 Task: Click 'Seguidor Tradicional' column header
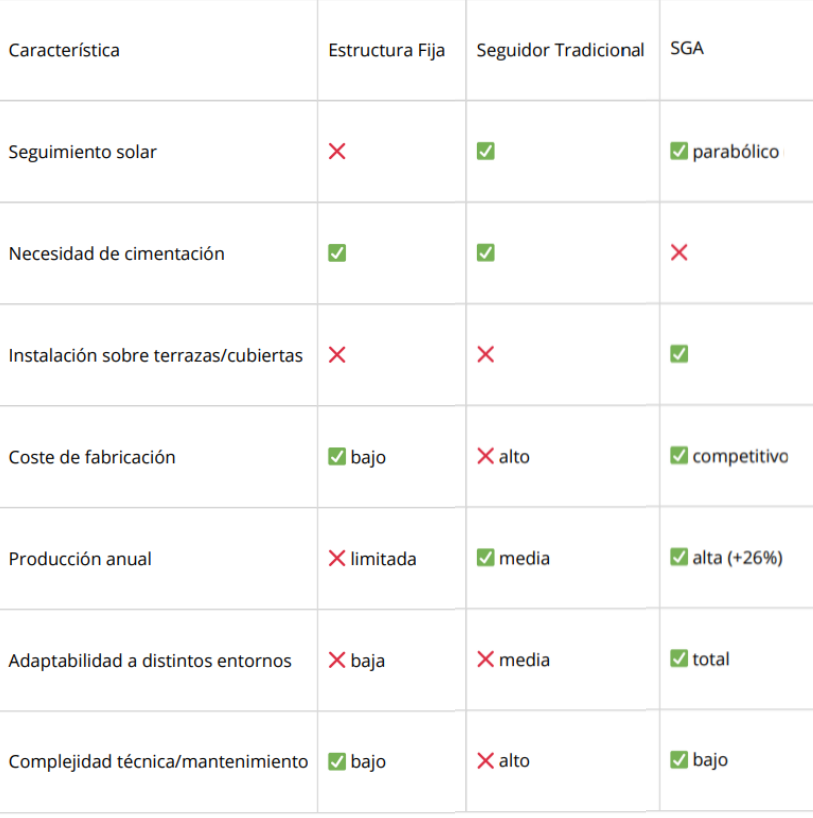(x=560, y=50)
